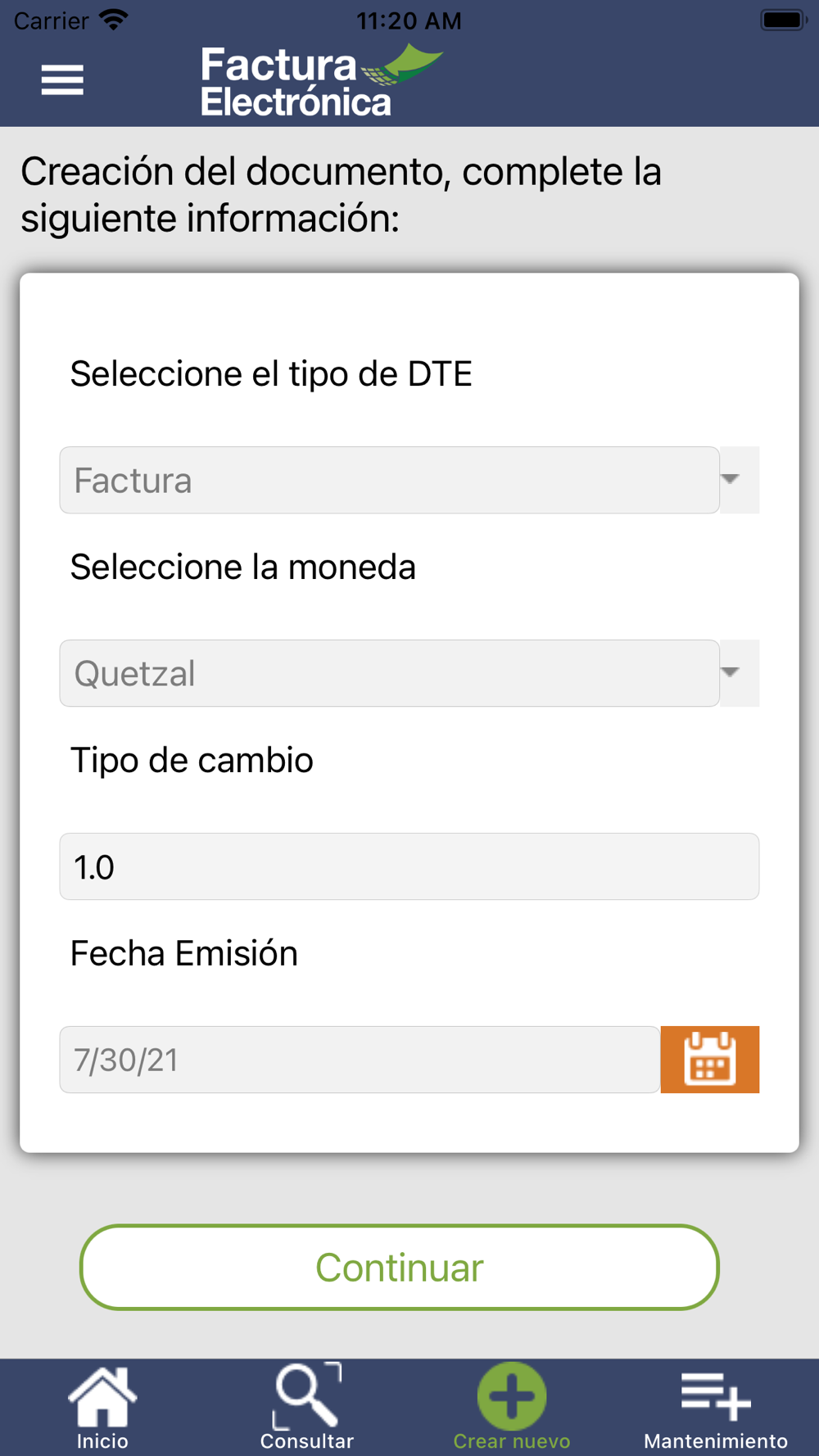Open the calendar date picker

[x=709, y=1060]
